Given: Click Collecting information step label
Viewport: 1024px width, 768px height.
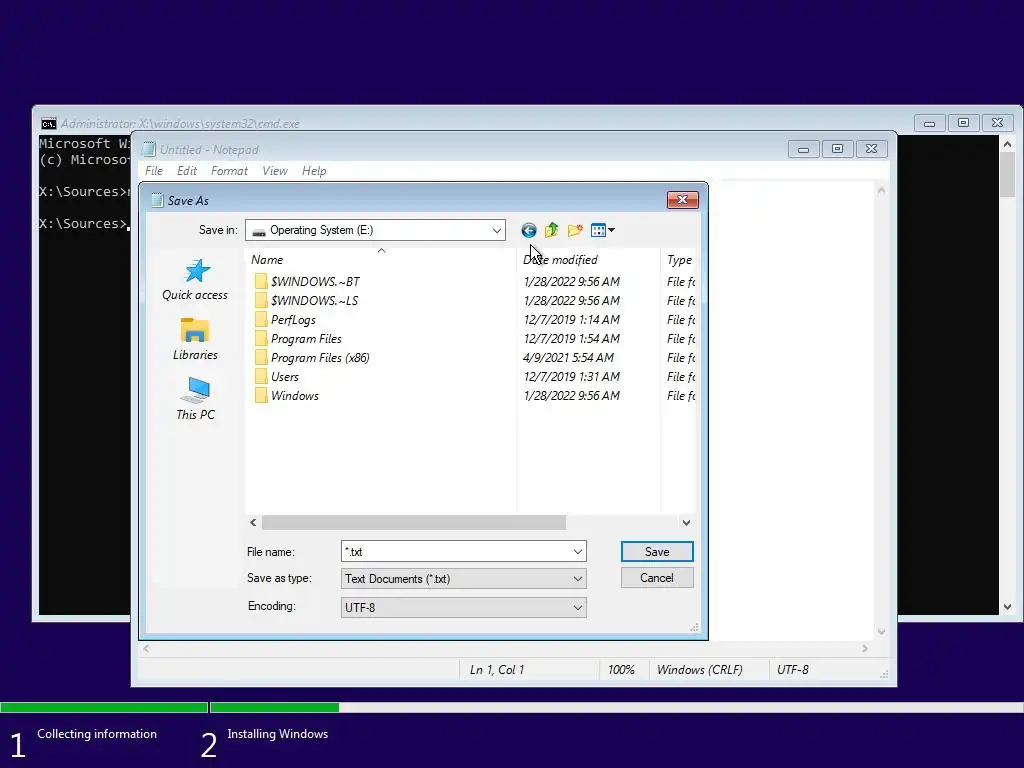Looking at the screenshot, I should (x=97, y=734).
